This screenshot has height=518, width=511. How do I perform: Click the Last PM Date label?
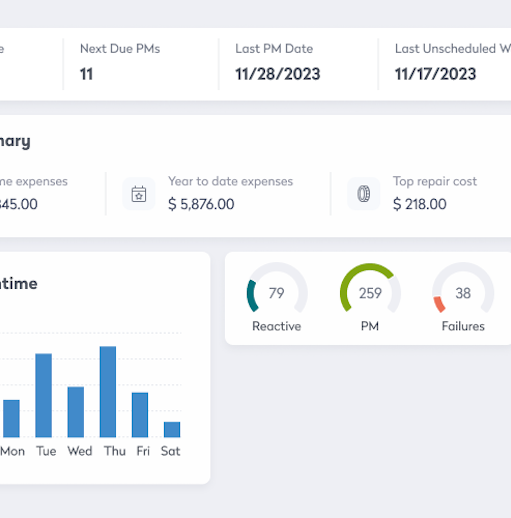[274, 49]
